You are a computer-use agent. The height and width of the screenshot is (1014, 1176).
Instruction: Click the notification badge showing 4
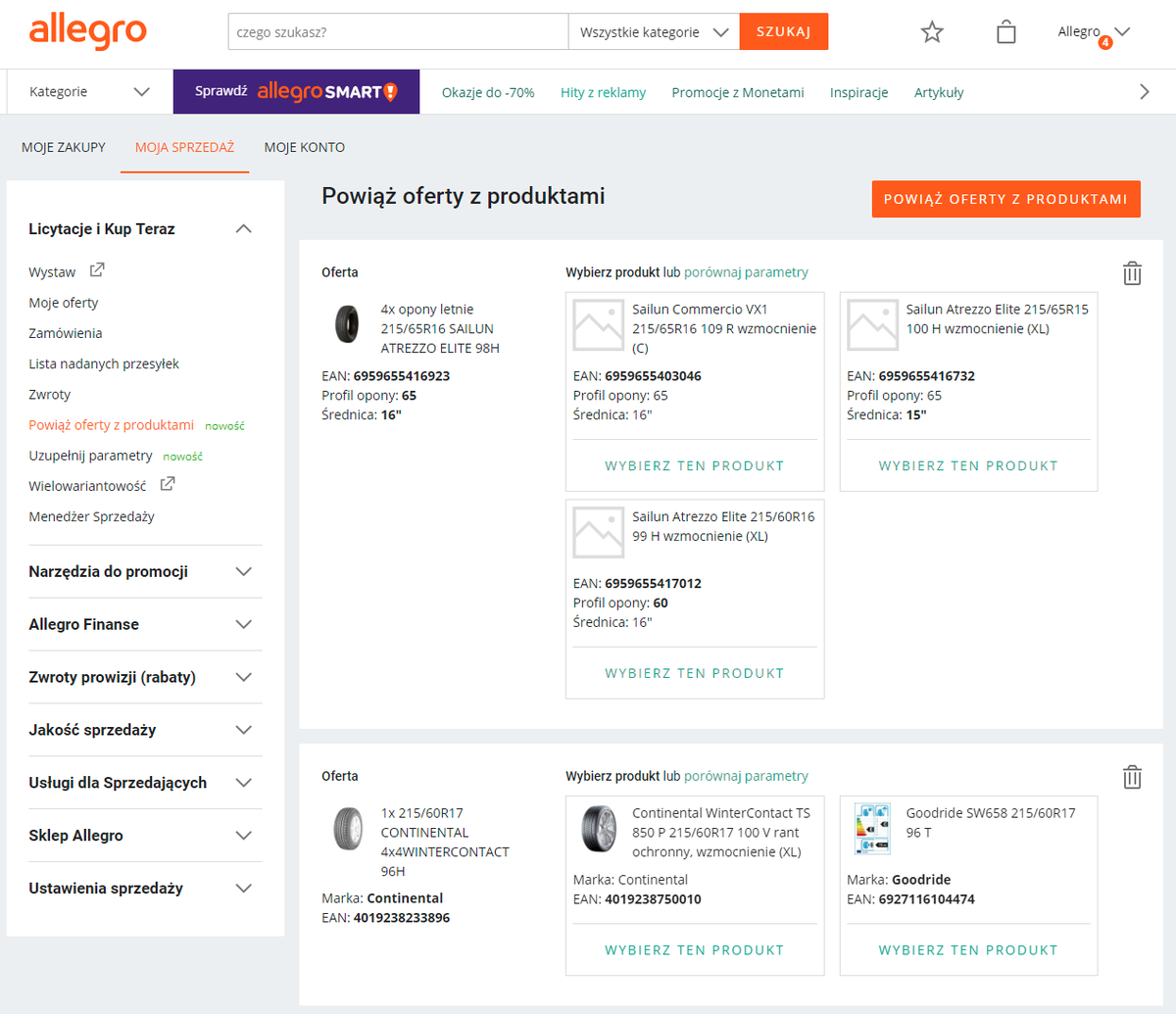(1105, 43)
